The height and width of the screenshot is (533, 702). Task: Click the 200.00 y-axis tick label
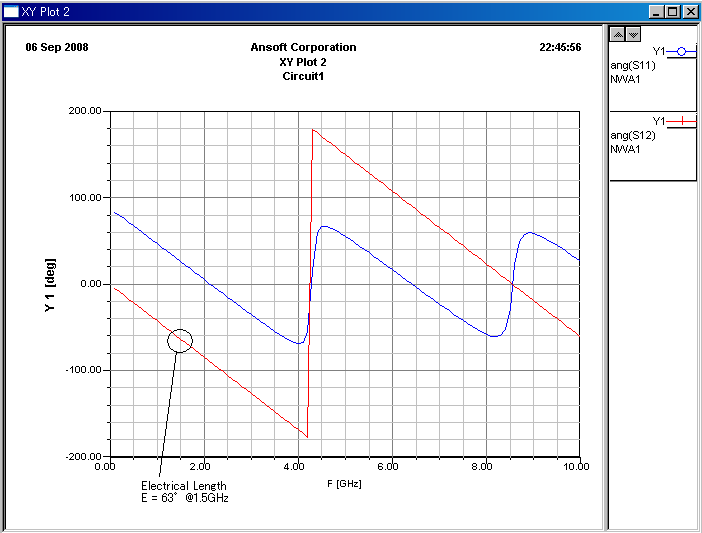[85, 111]
